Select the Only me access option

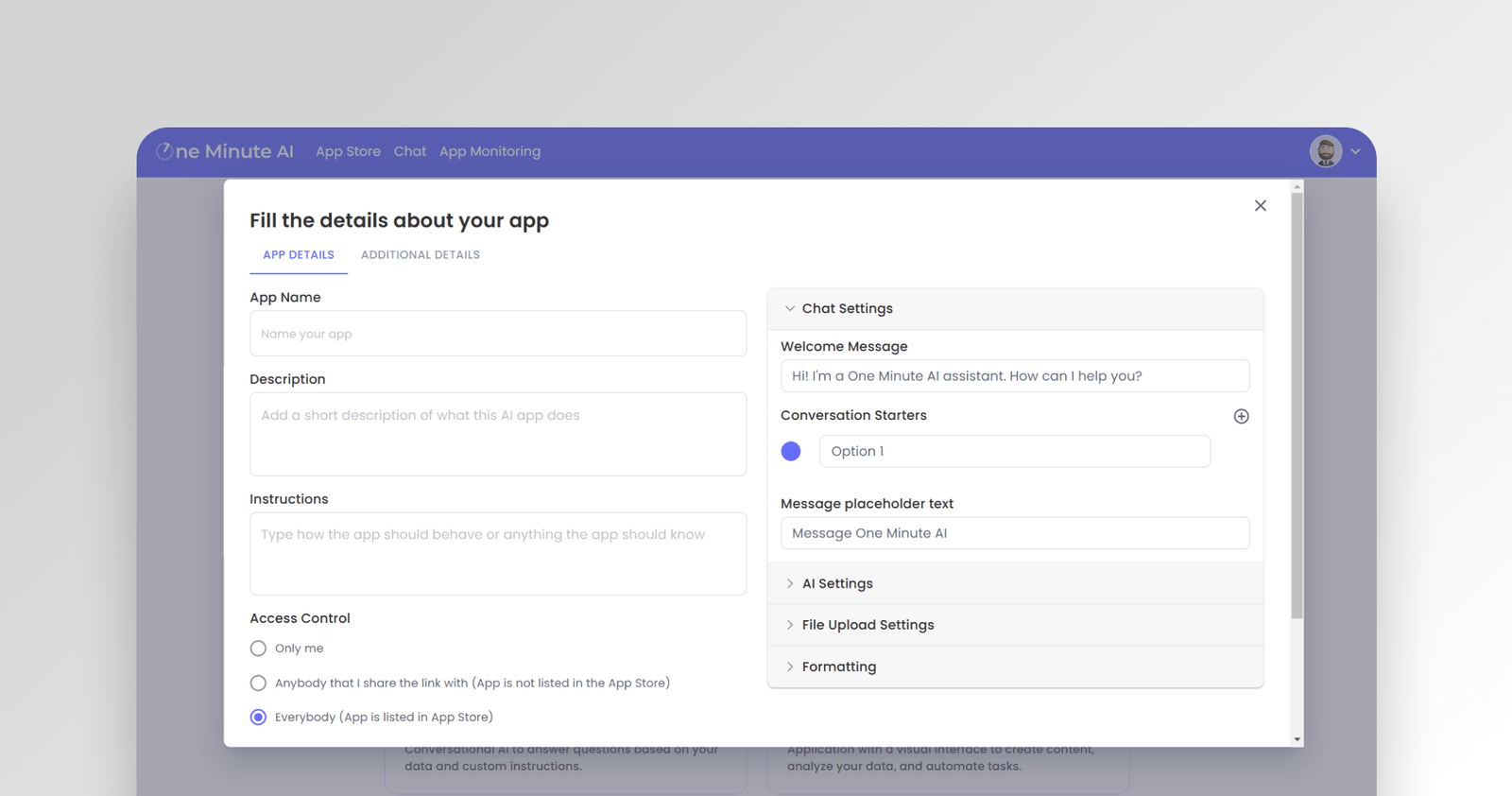click(258, 649)
